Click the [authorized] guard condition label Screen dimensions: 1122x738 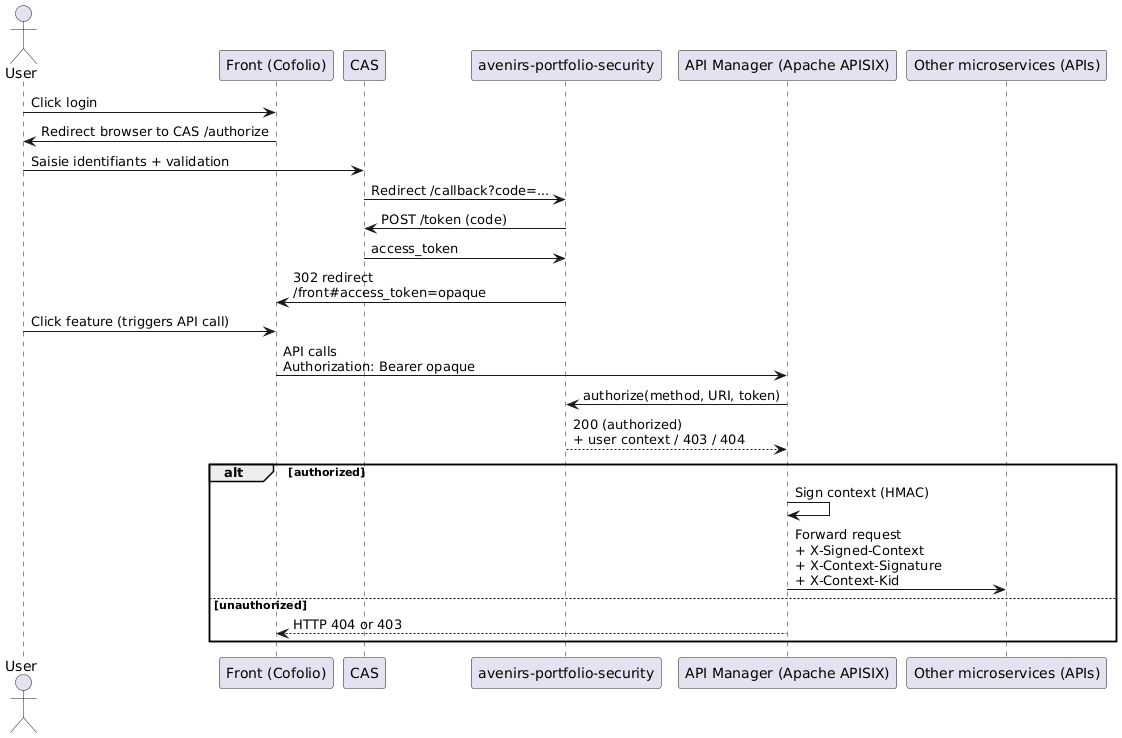tap(326, 472)
